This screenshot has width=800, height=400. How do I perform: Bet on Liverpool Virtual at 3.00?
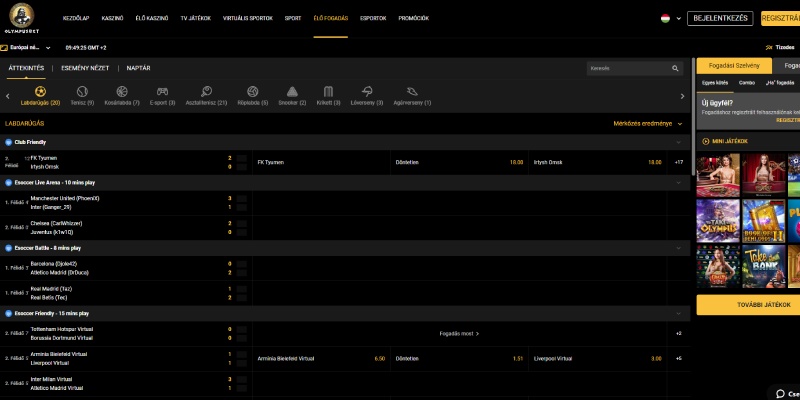(x=597, y=359)
